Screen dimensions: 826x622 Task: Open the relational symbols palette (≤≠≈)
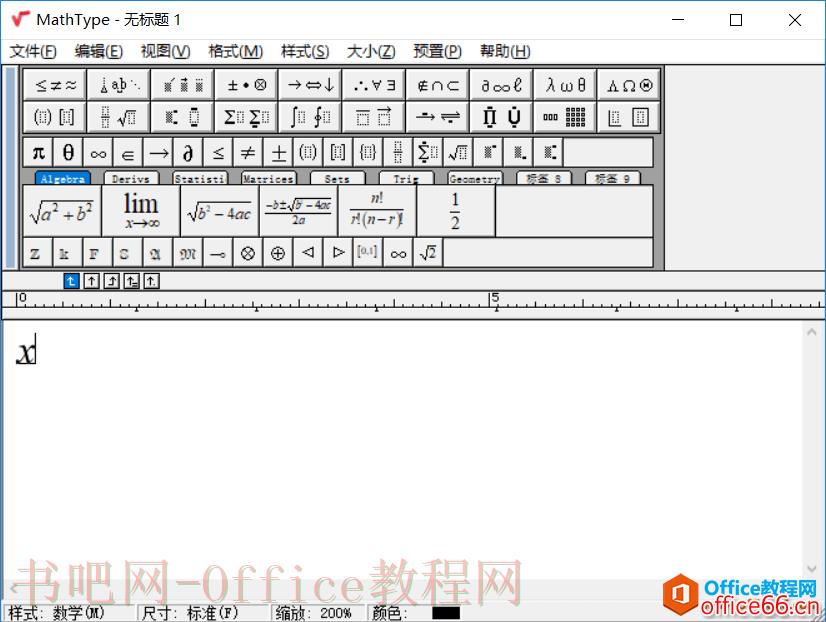pos(55,84)
